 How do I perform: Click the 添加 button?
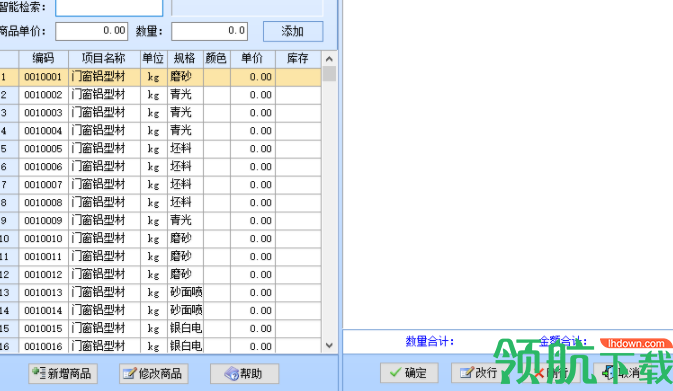[x=293, y=31]
